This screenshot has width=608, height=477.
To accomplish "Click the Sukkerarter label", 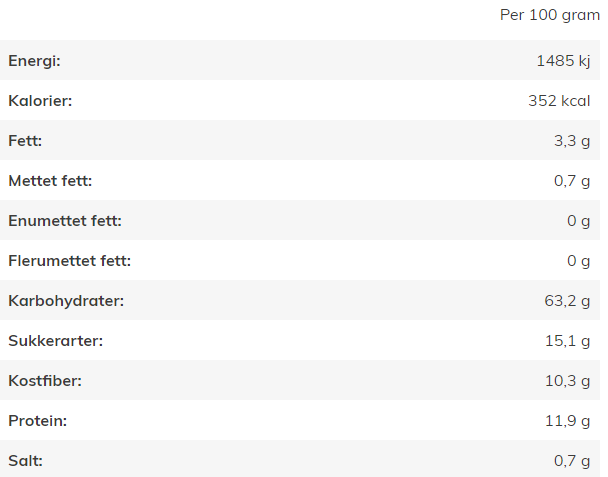I will pos(56,341).
